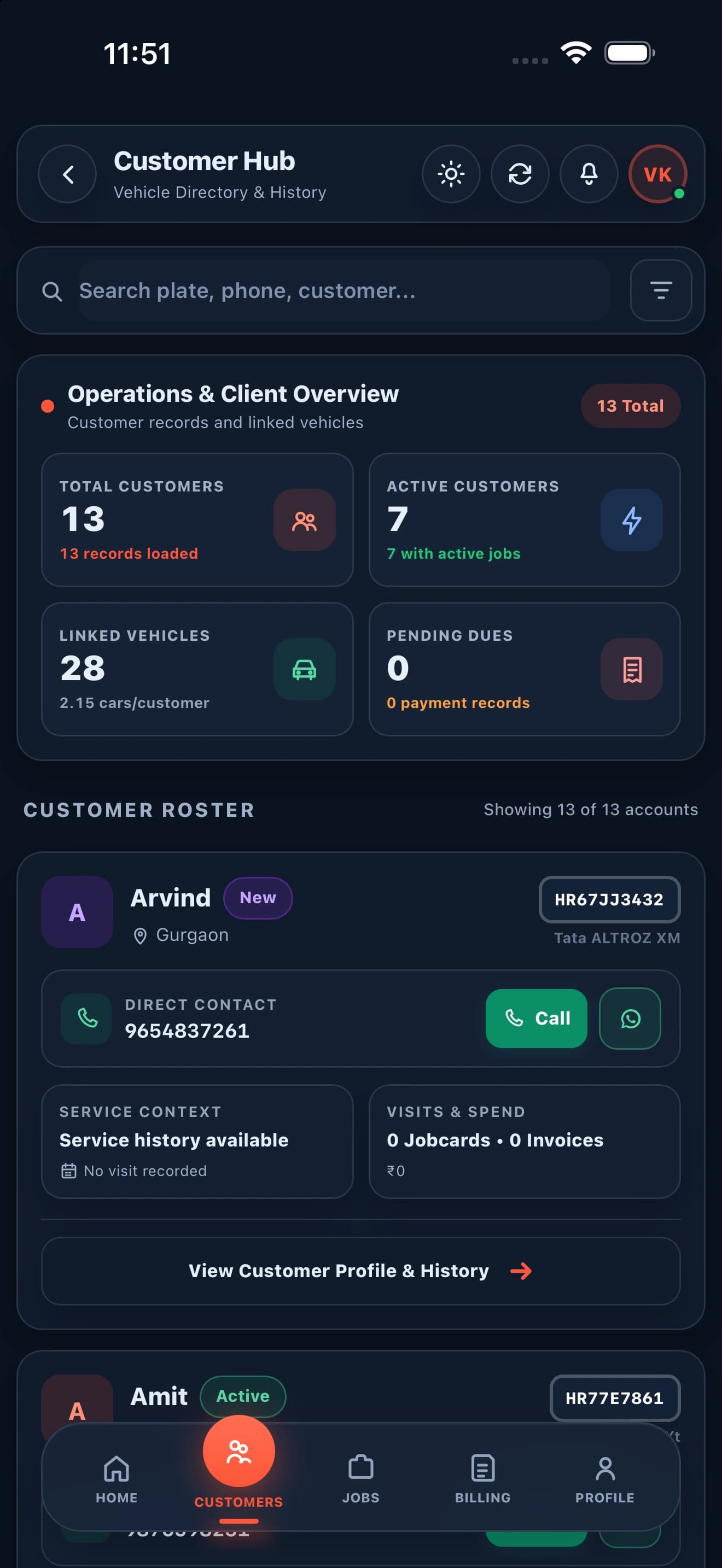
Task: Tap the Active badge for Amit
Action: pyautogui.click(x=243, y=1396)
